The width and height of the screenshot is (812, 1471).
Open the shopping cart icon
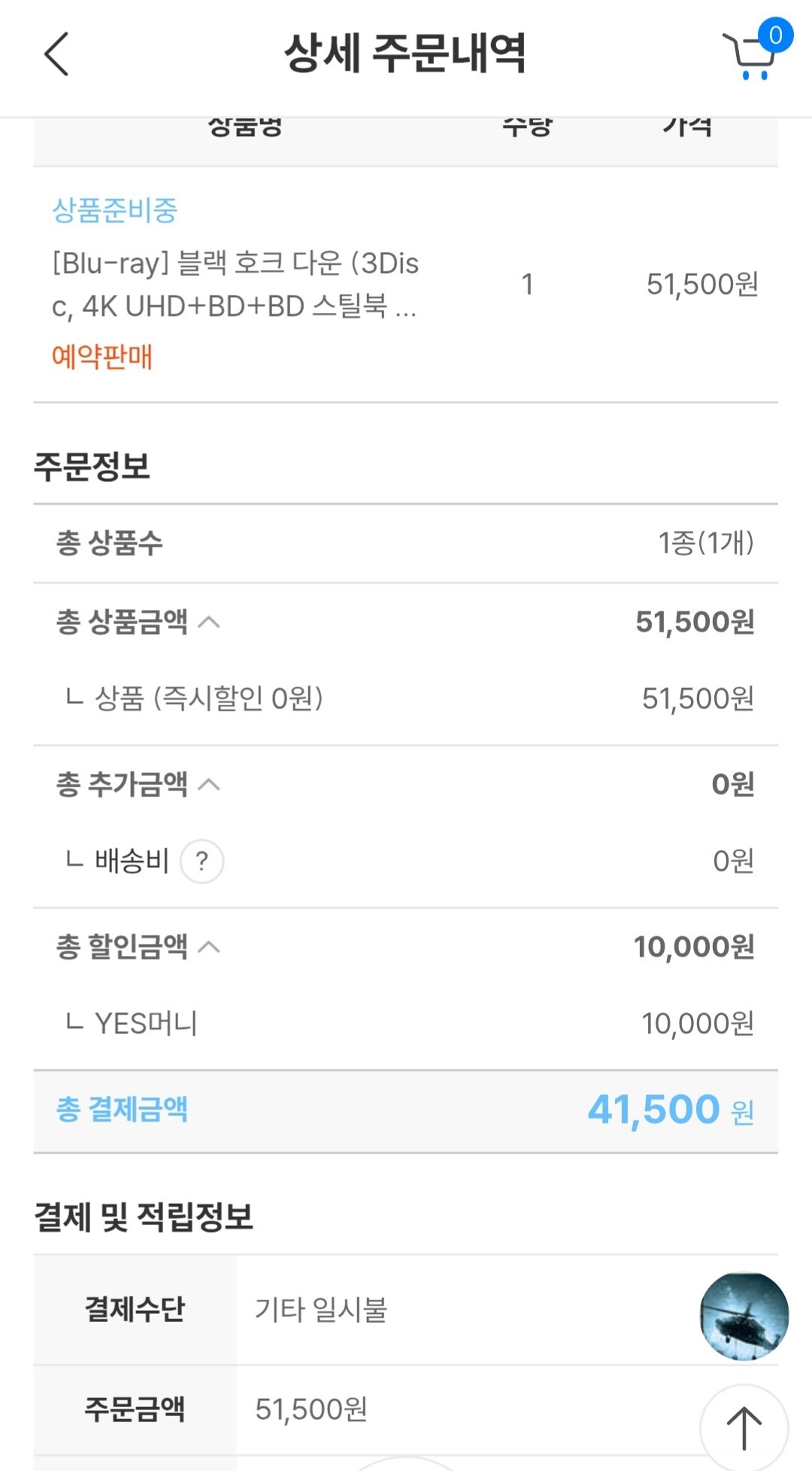(x=749, y=59)
